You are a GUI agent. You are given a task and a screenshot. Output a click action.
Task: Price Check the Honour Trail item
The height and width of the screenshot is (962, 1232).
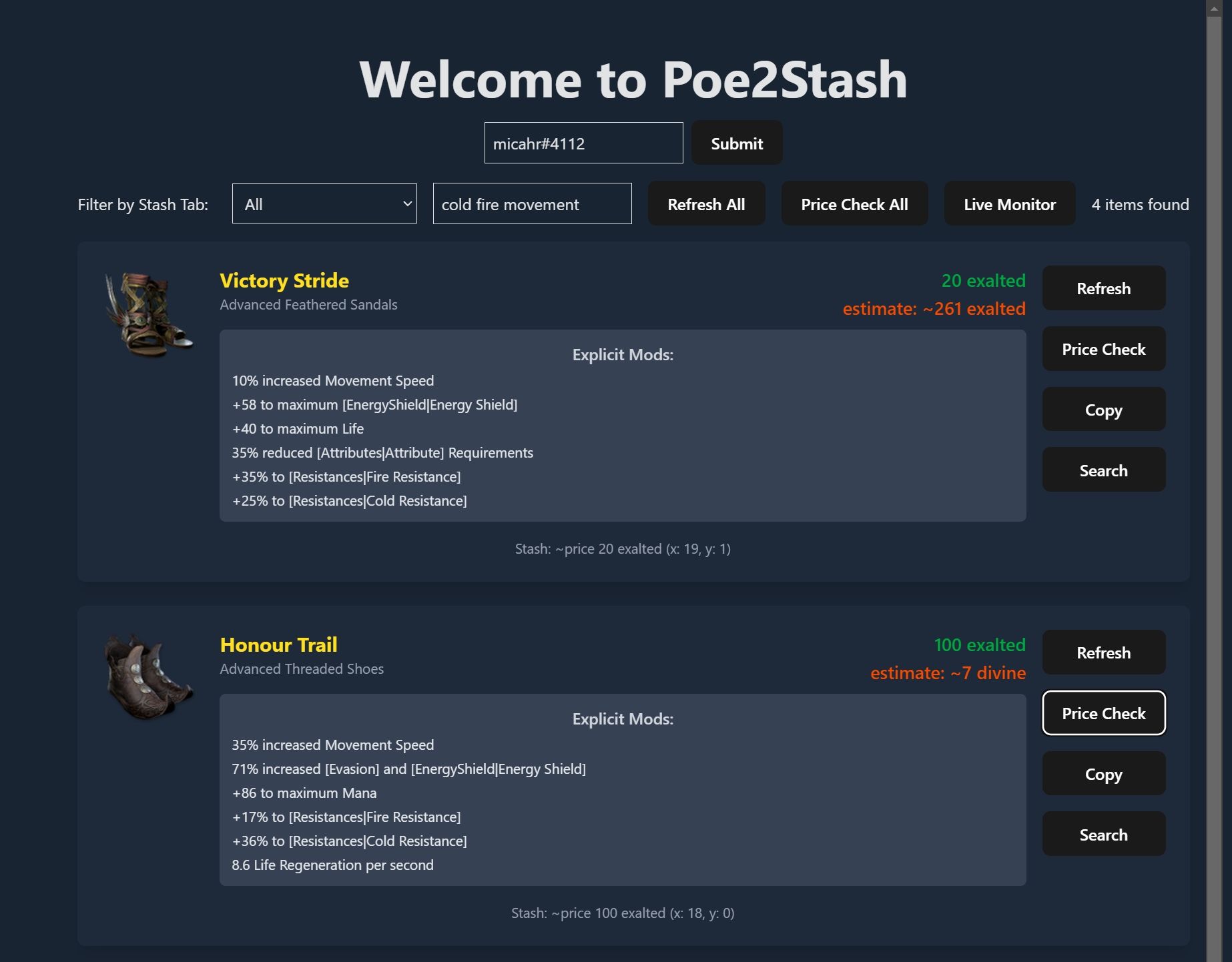(x=1103, y=713)
